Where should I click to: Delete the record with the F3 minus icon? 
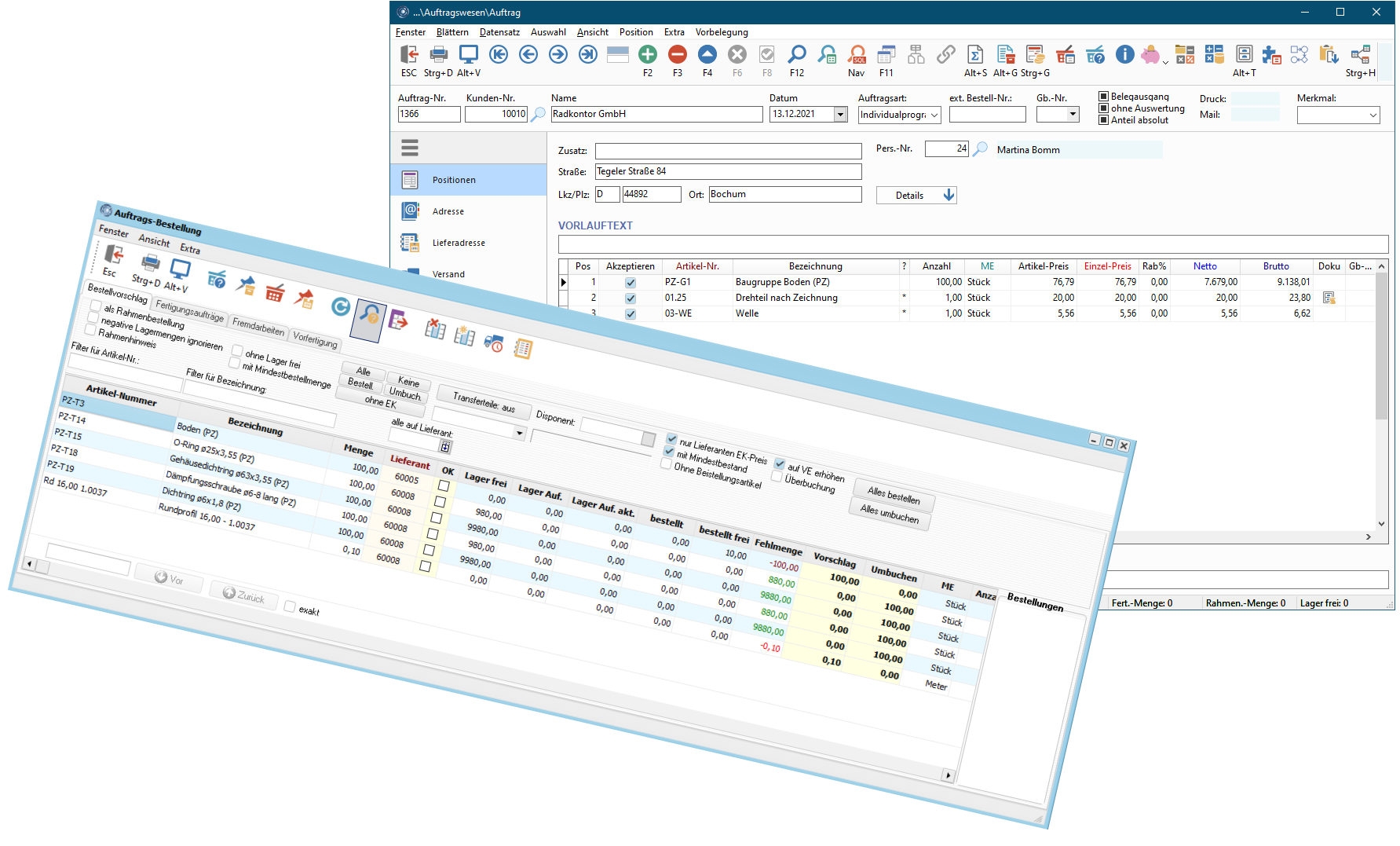click(x=678, y=54)
